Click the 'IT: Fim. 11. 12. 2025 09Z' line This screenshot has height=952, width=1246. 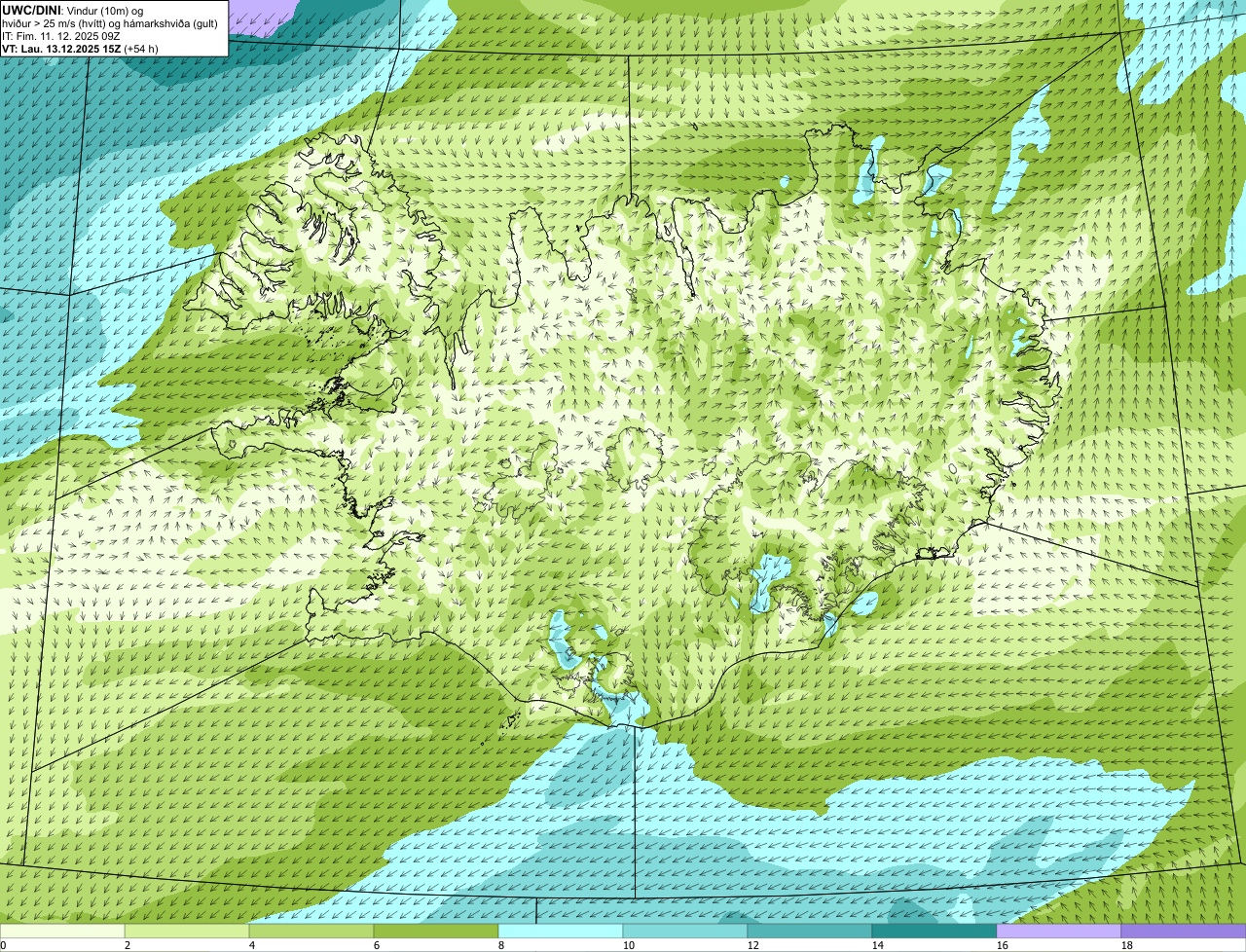pyautogui.click(x=61, y=36)
